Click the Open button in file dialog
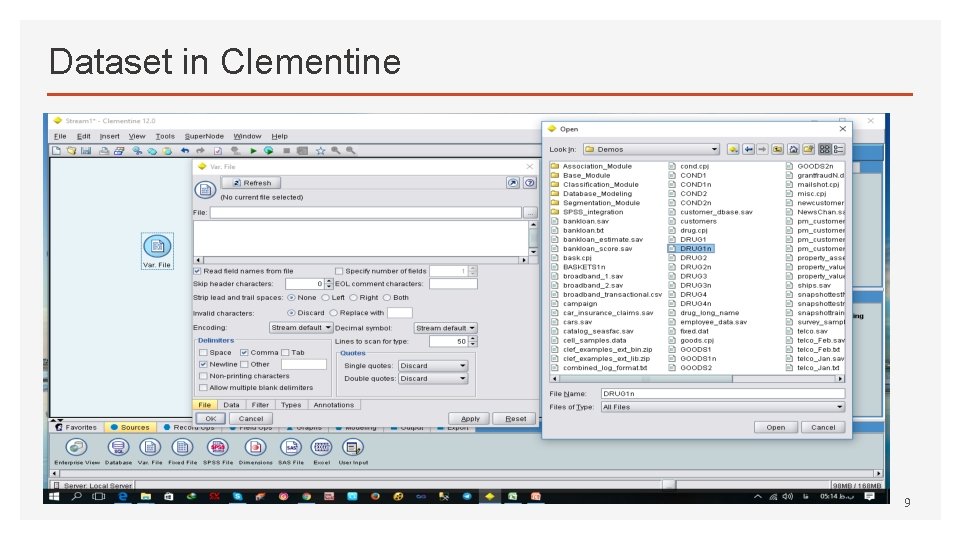 coord(776,427)
